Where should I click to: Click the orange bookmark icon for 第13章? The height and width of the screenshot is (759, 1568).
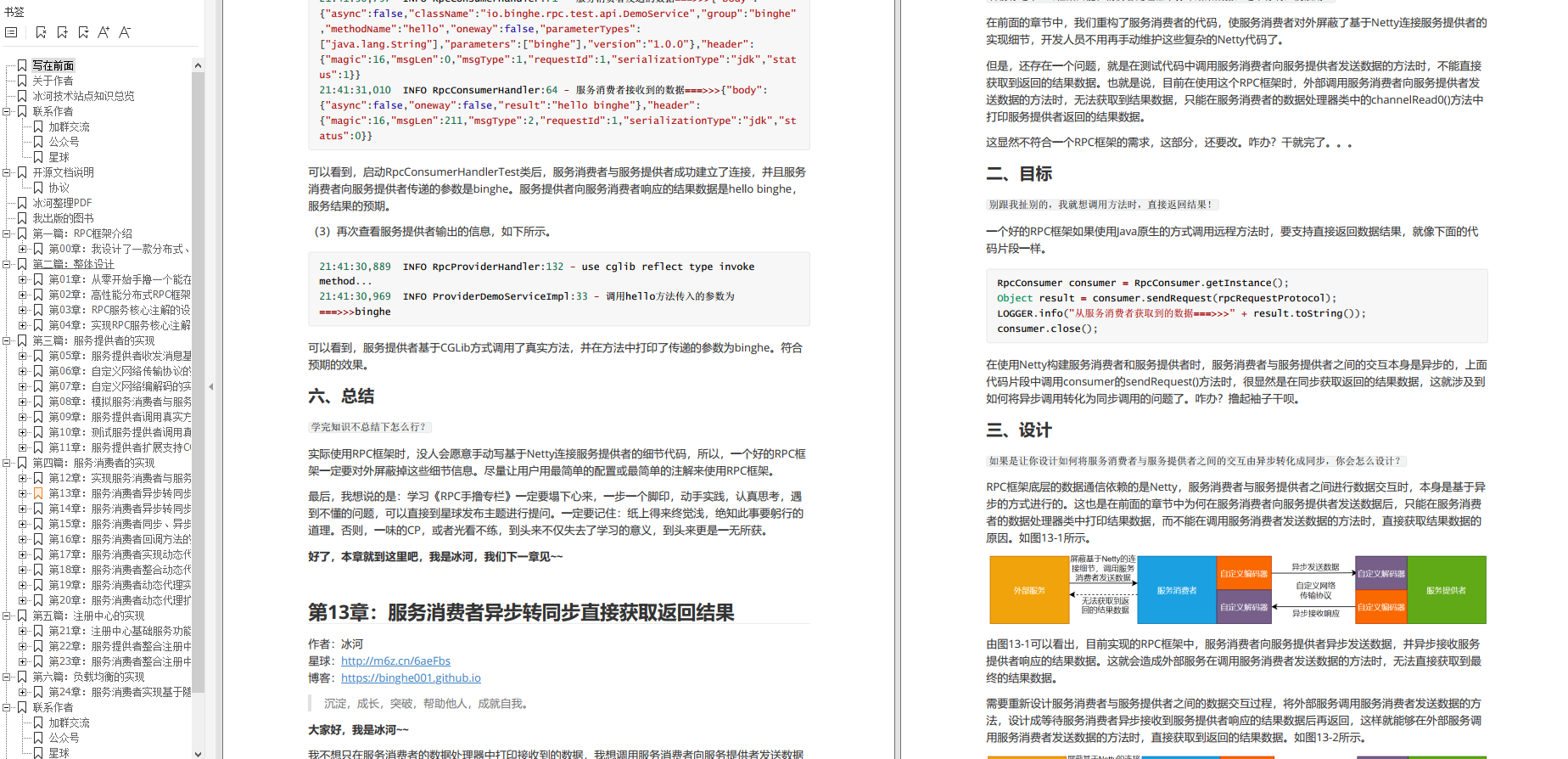[x=38, y=493]
